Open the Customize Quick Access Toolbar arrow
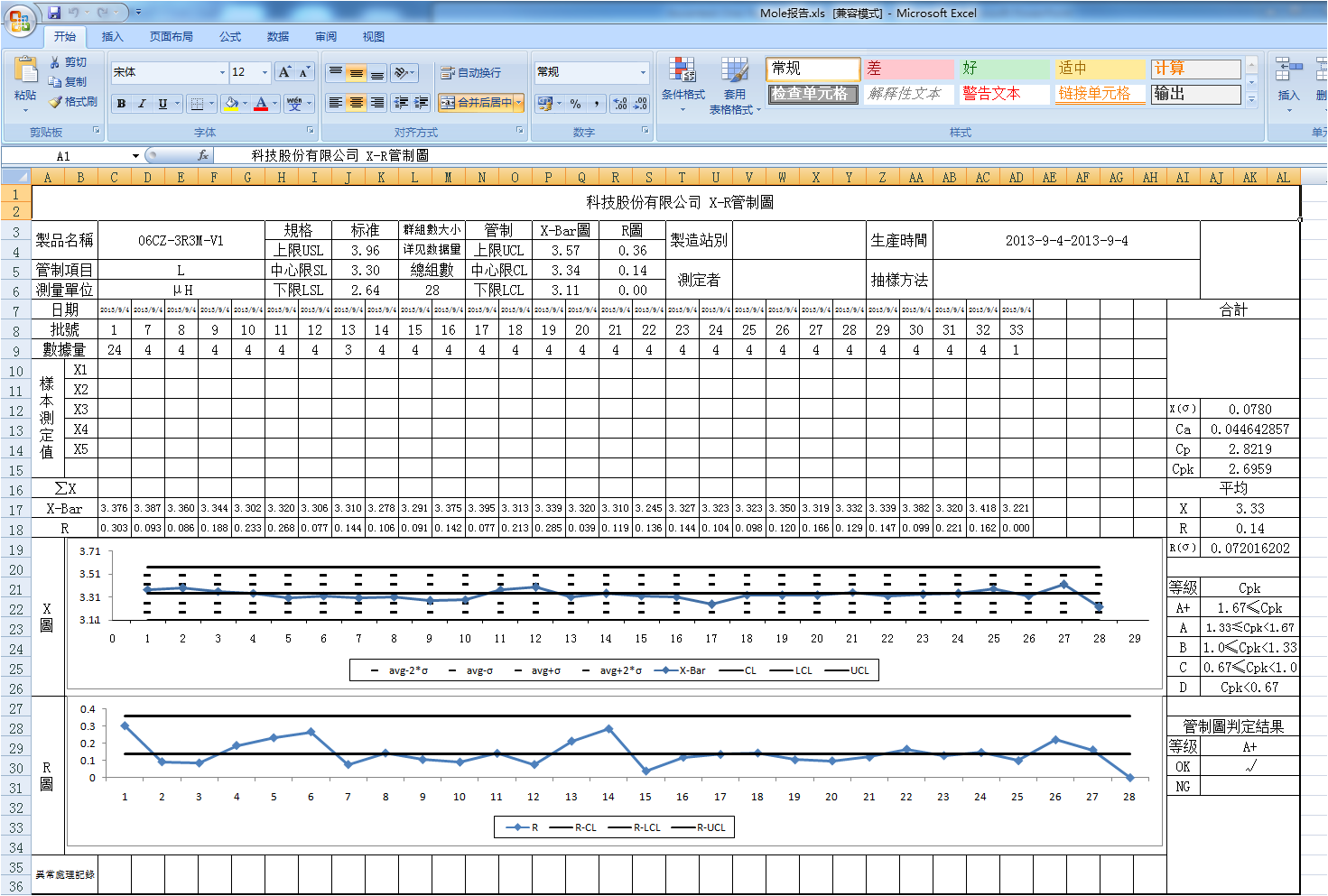Image resolution: width=1328 pixels, height=896 pixels. coord(138,13)
